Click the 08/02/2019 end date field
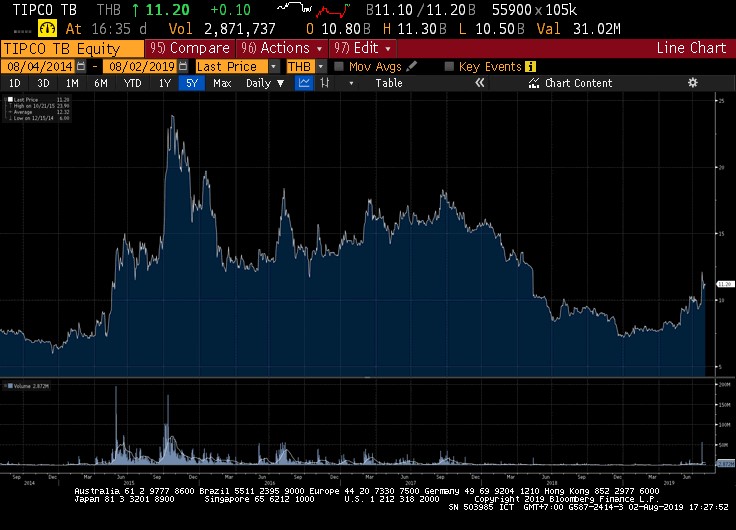Viewport: 736px width, 530px height. tap(142, 66)
